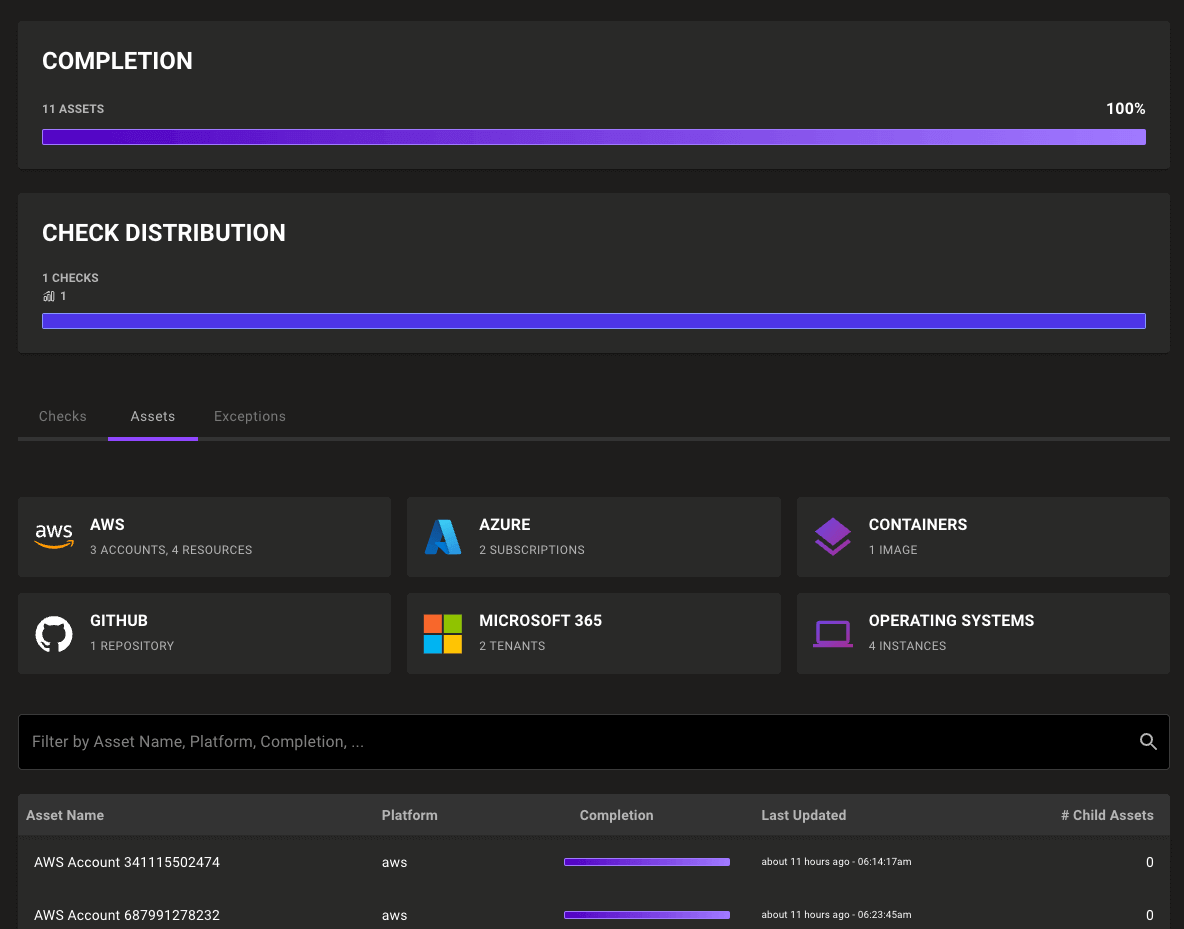Select the Azure subscriptions icon

tap(443, 535)
